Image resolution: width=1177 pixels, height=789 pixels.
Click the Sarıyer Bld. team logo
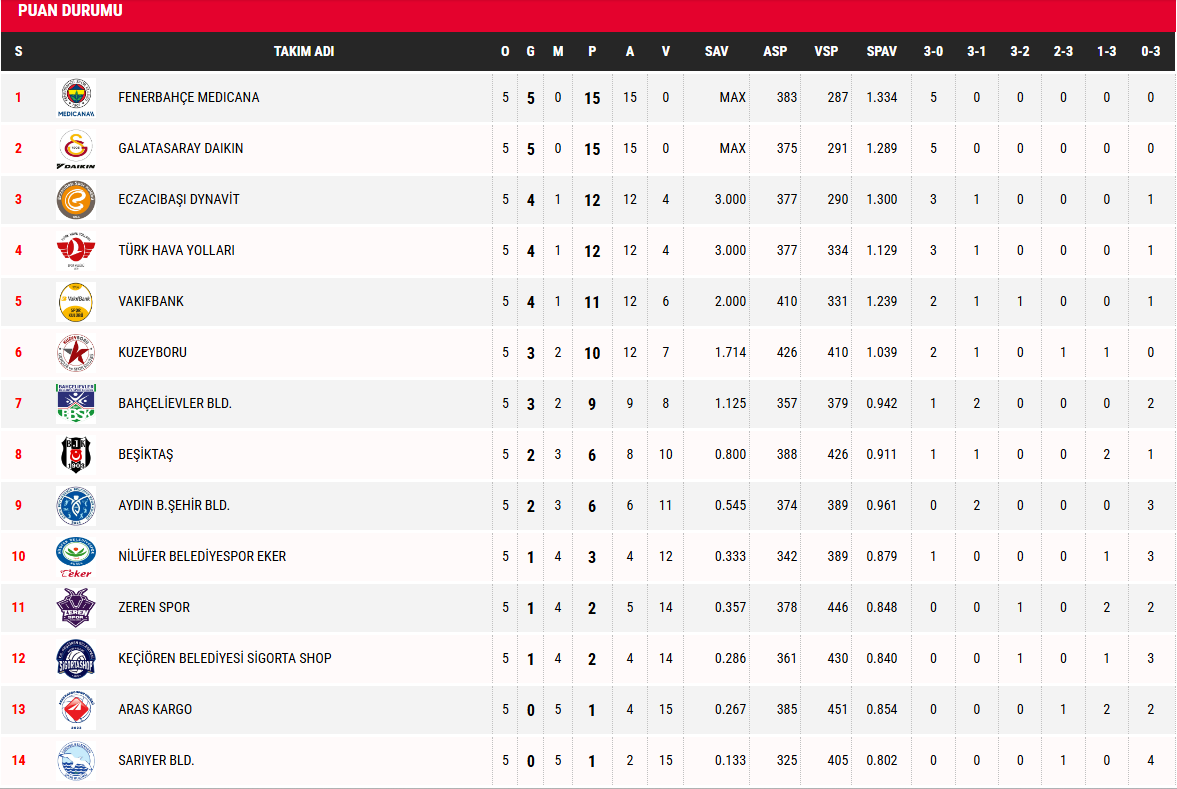point(76,761)
